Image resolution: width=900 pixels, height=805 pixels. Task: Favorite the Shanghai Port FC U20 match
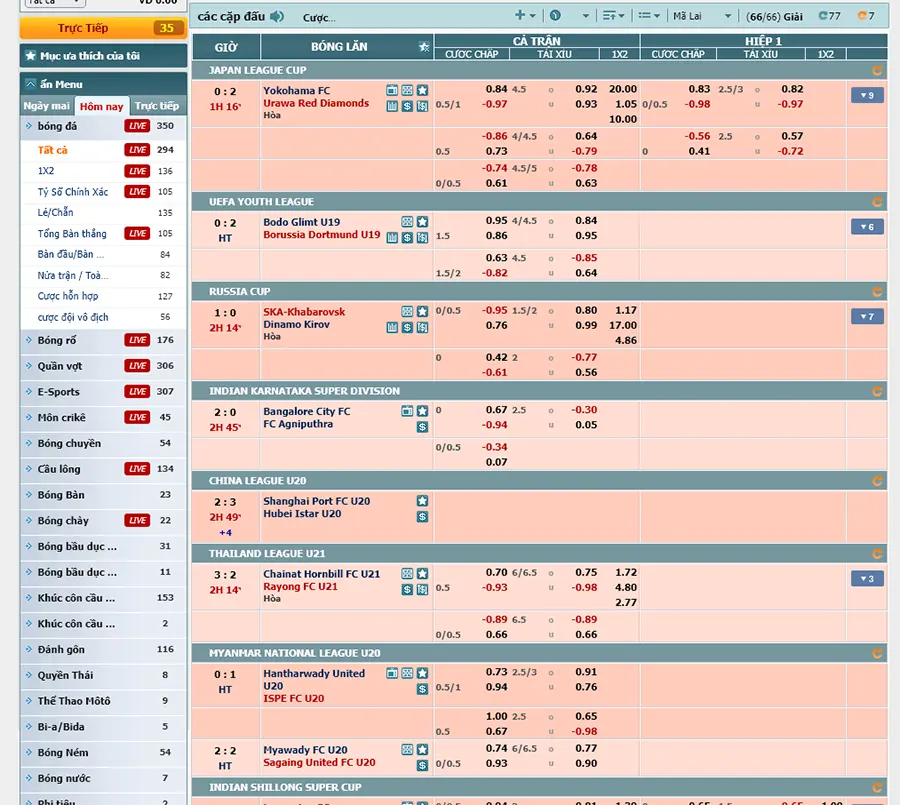[x=422, y=501]
